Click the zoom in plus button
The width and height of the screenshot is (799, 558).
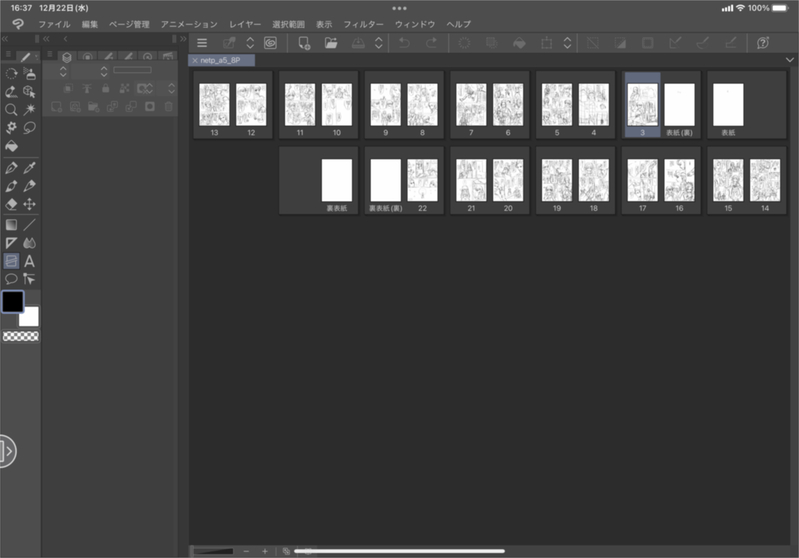(x=265, y=551)
